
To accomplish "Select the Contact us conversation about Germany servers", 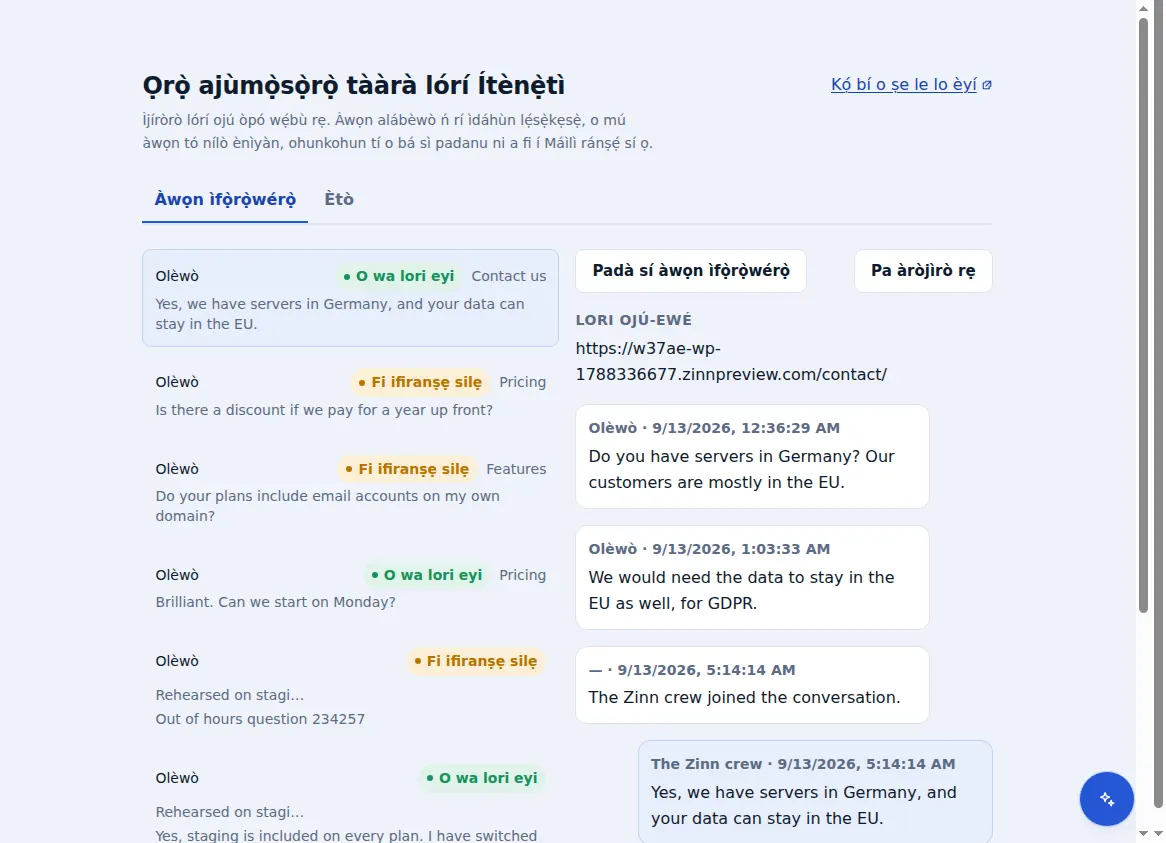I will 350,298.
